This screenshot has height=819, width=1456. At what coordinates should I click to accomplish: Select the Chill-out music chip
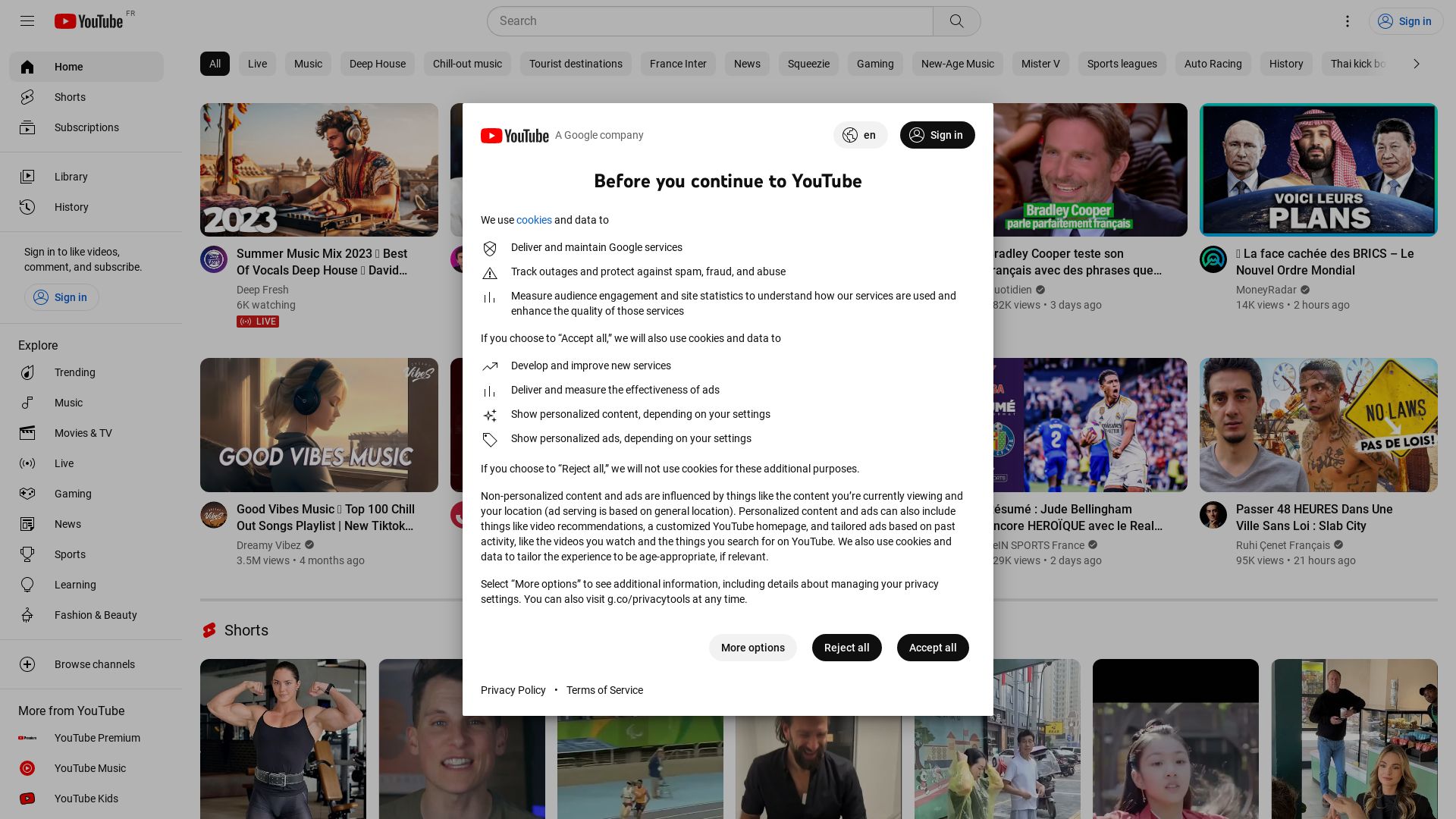(x=467, y=64)
